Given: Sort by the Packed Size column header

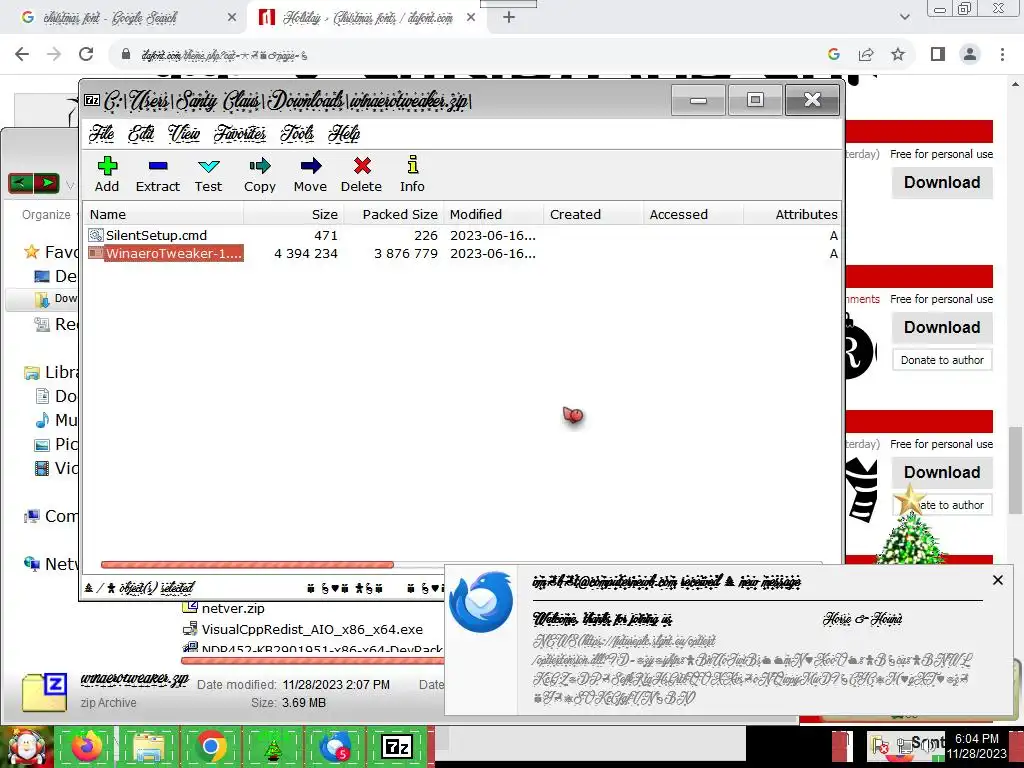Looking at the screenshot, I should [x=393, y=214].
